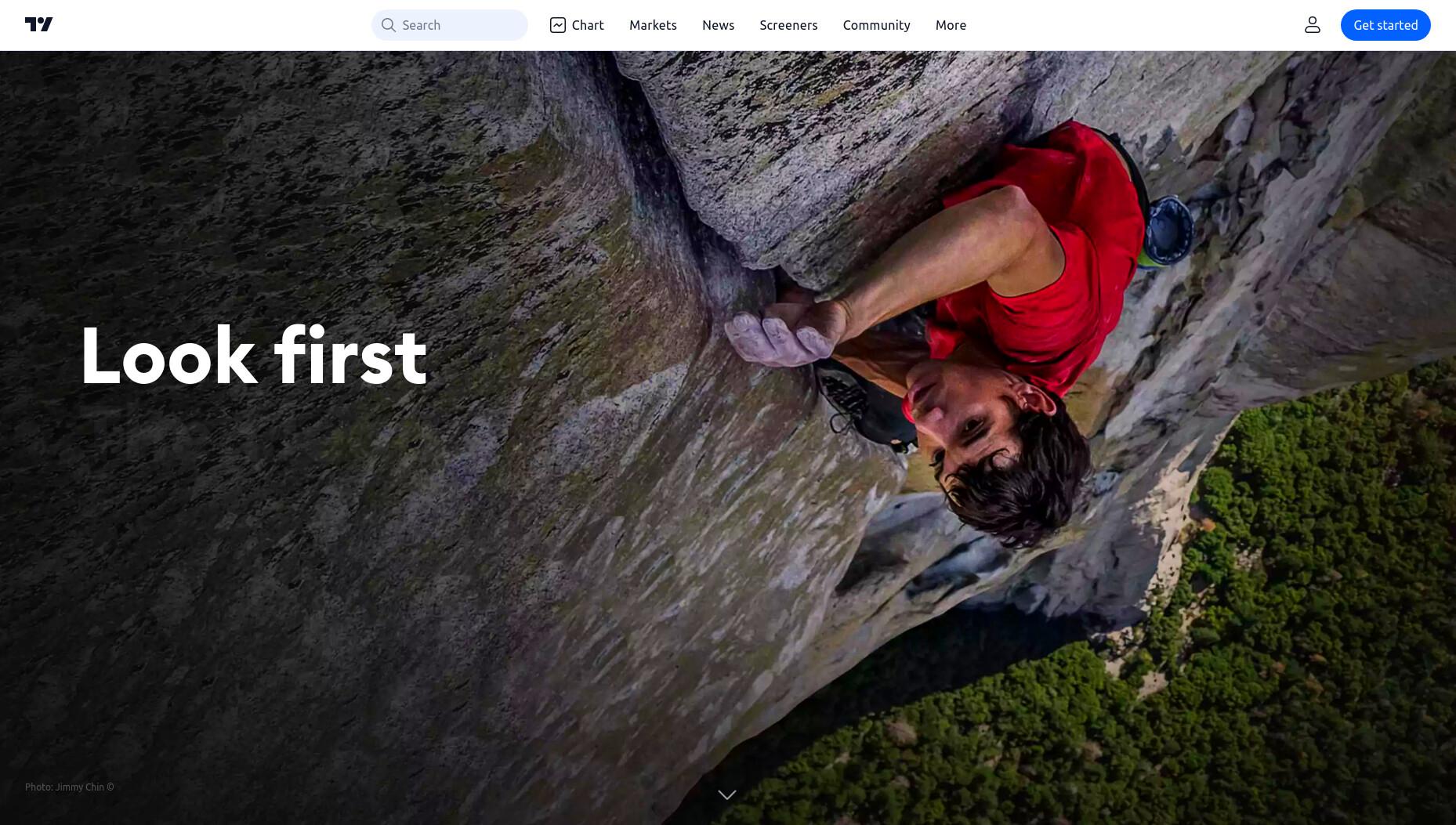Screen dimensions: 1456x825
Task: Open the Community menu
Action: [876, 25]
